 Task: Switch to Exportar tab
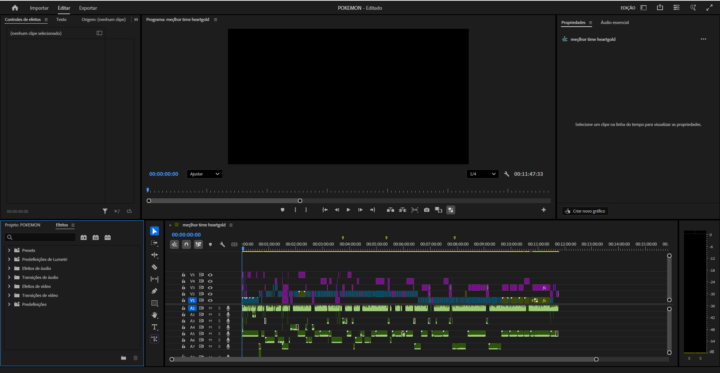(88, 8)
